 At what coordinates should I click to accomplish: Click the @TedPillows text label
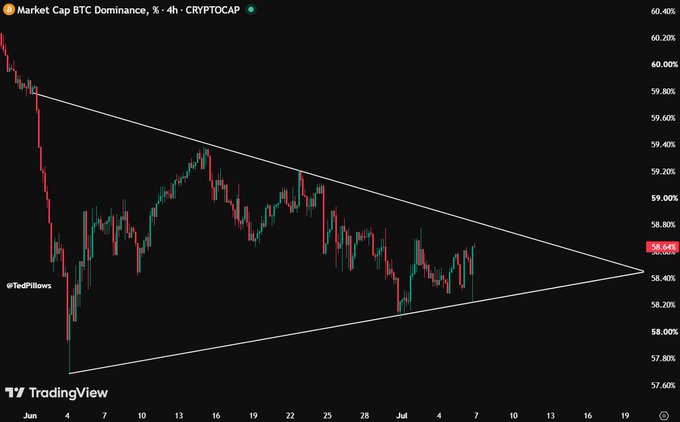click(29, 285)
